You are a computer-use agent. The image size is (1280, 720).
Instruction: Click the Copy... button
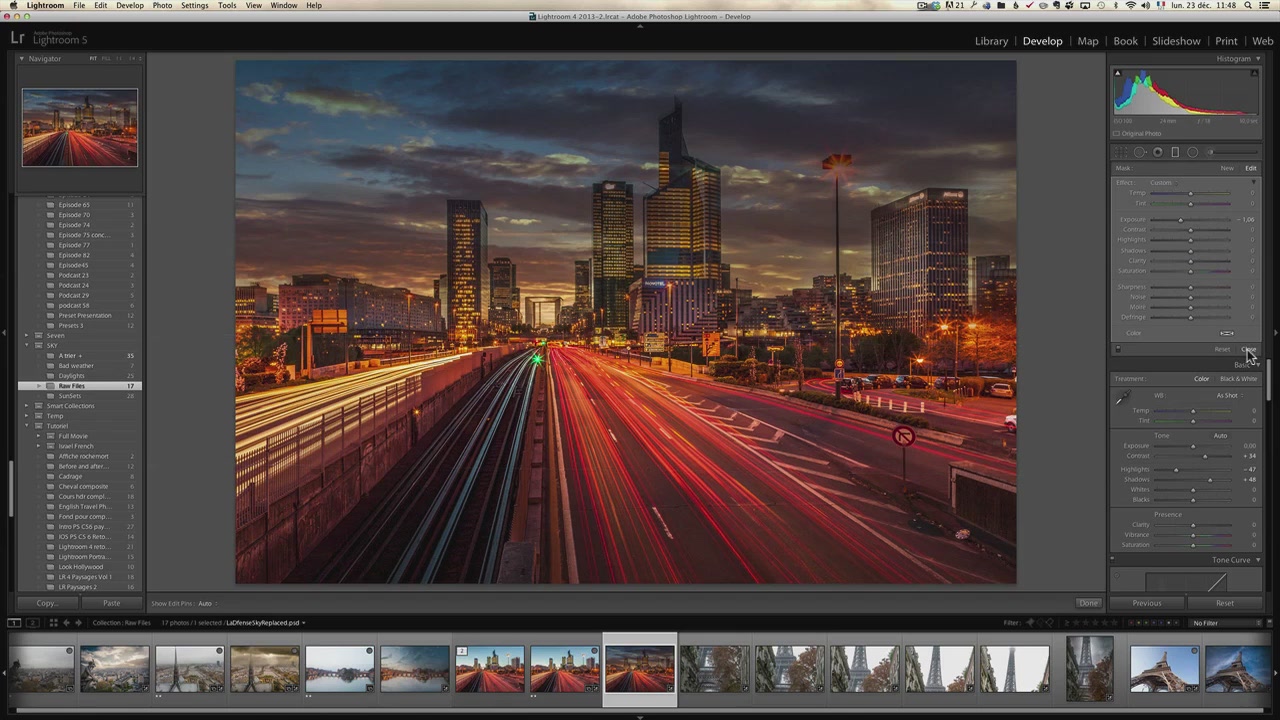pyautogui.click(x=46, y=603)
